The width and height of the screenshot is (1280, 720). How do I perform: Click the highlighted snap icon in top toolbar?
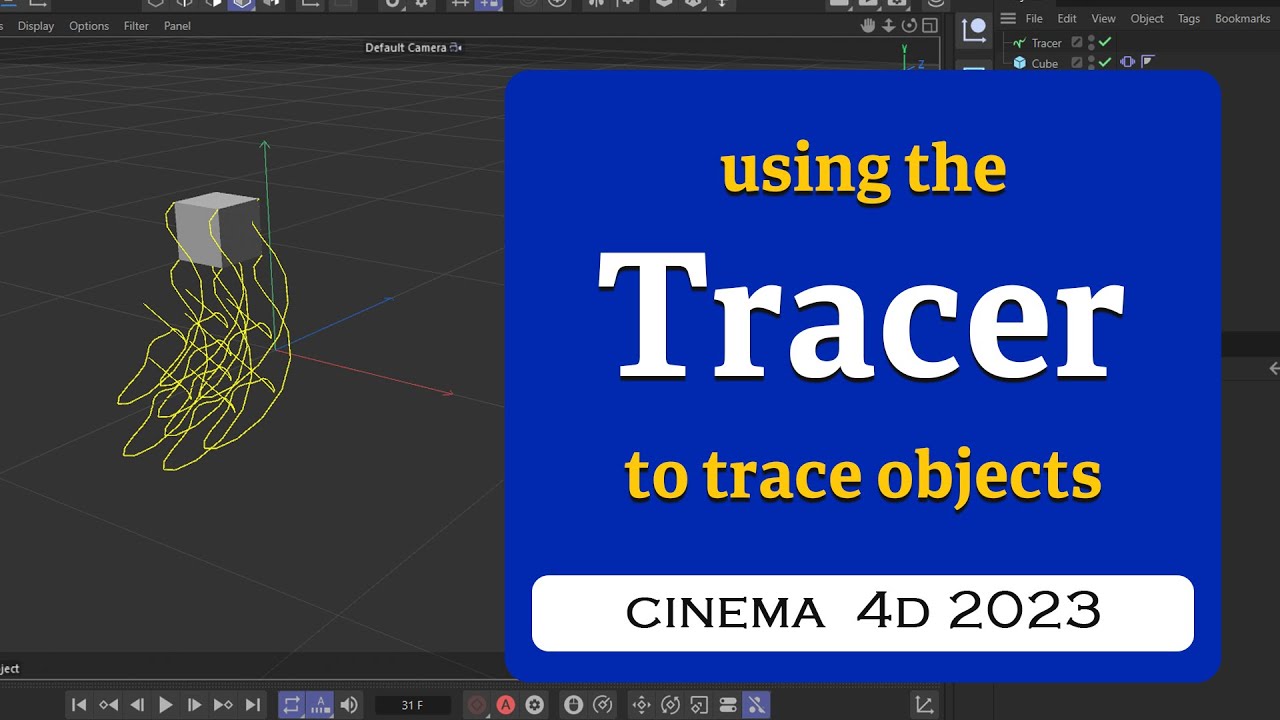click(x=489, y=3)
